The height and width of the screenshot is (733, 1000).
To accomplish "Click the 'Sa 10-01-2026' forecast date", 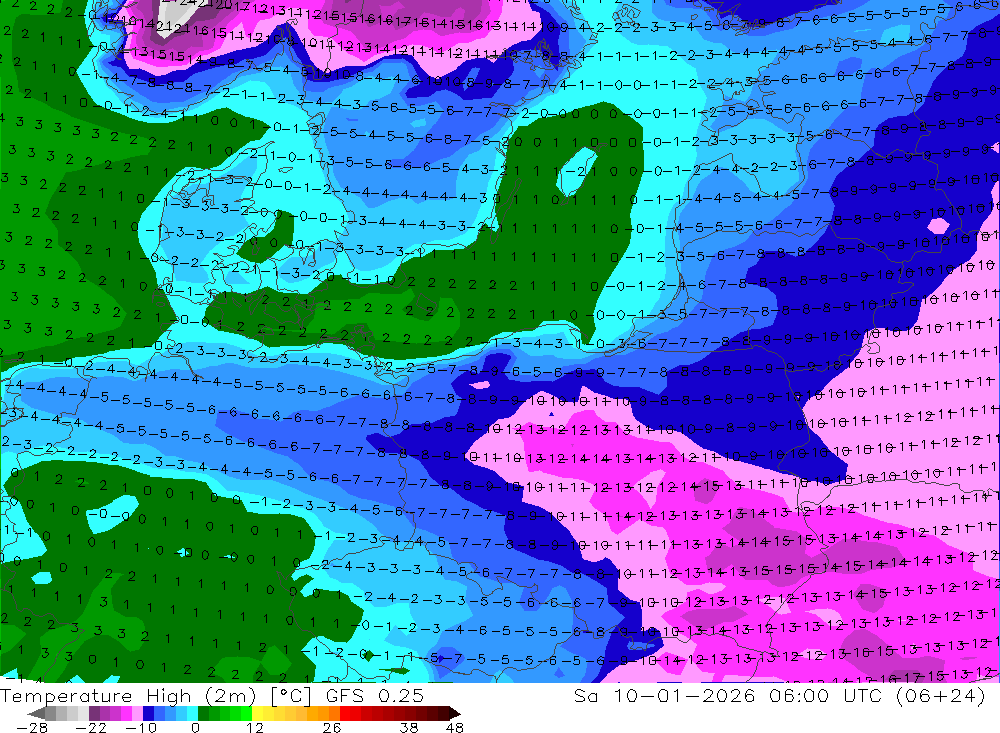I will click(x=665, y=695).
